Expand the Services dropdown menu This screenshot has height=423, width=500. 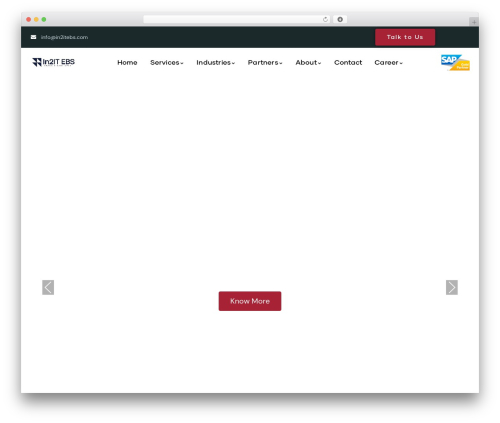click(x=167, y=63)
